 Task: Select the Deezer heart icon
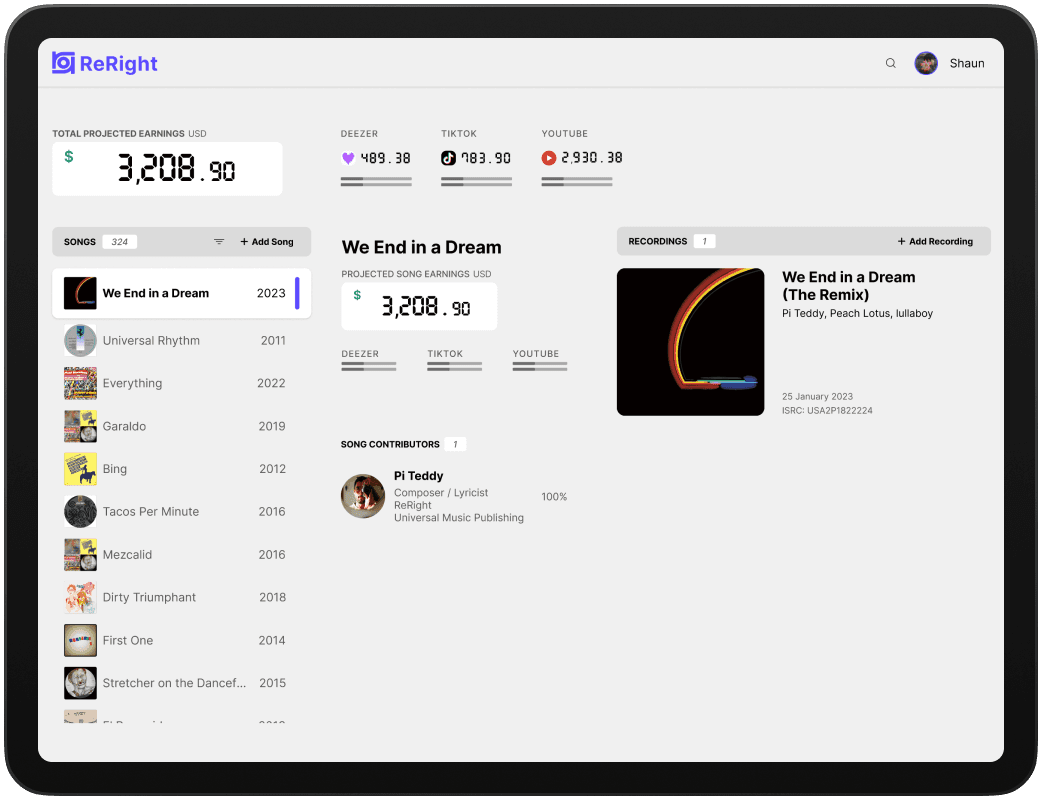click(350, 157)
